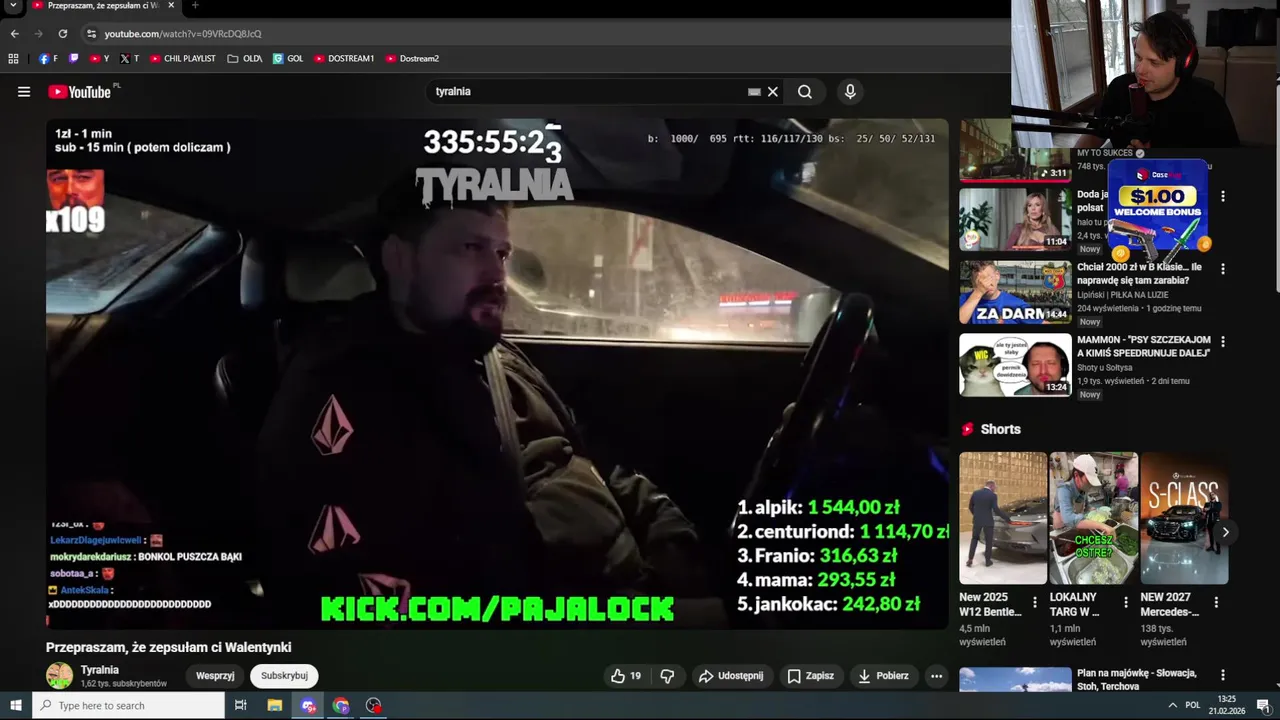This screenshot has height=720, width=1280.
Task: Start voice search with the microphone
Action: pos(850,92)
